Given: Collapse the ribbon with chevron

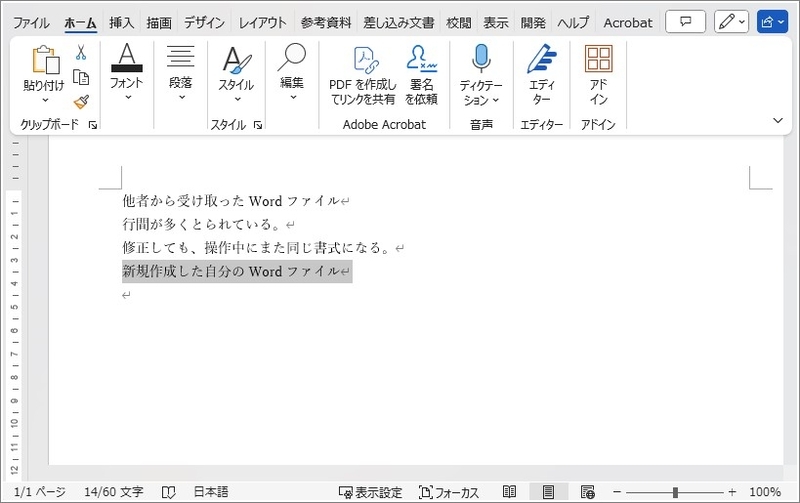Looking at the screenshot, I should click(778, 120).
